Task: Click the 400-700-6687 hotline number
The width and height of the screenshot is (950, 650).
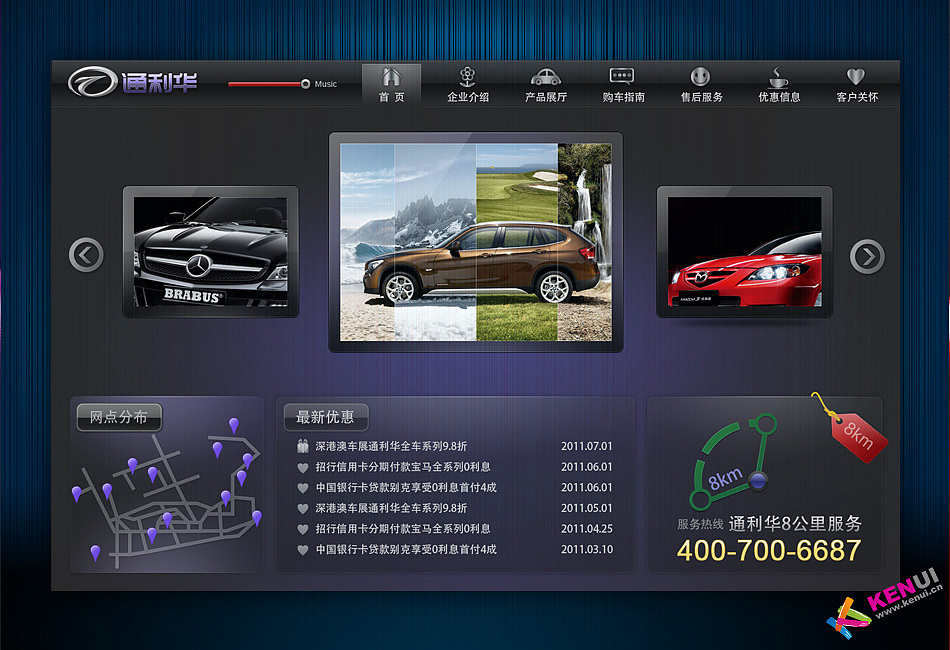Action: pyautogui.click(x=769, y=551)
